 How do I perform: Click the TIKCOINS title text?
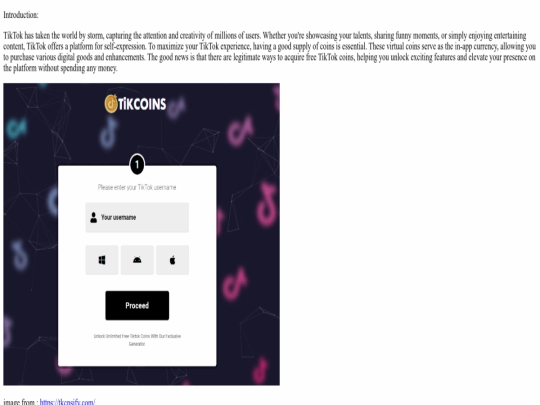point(142,104)
